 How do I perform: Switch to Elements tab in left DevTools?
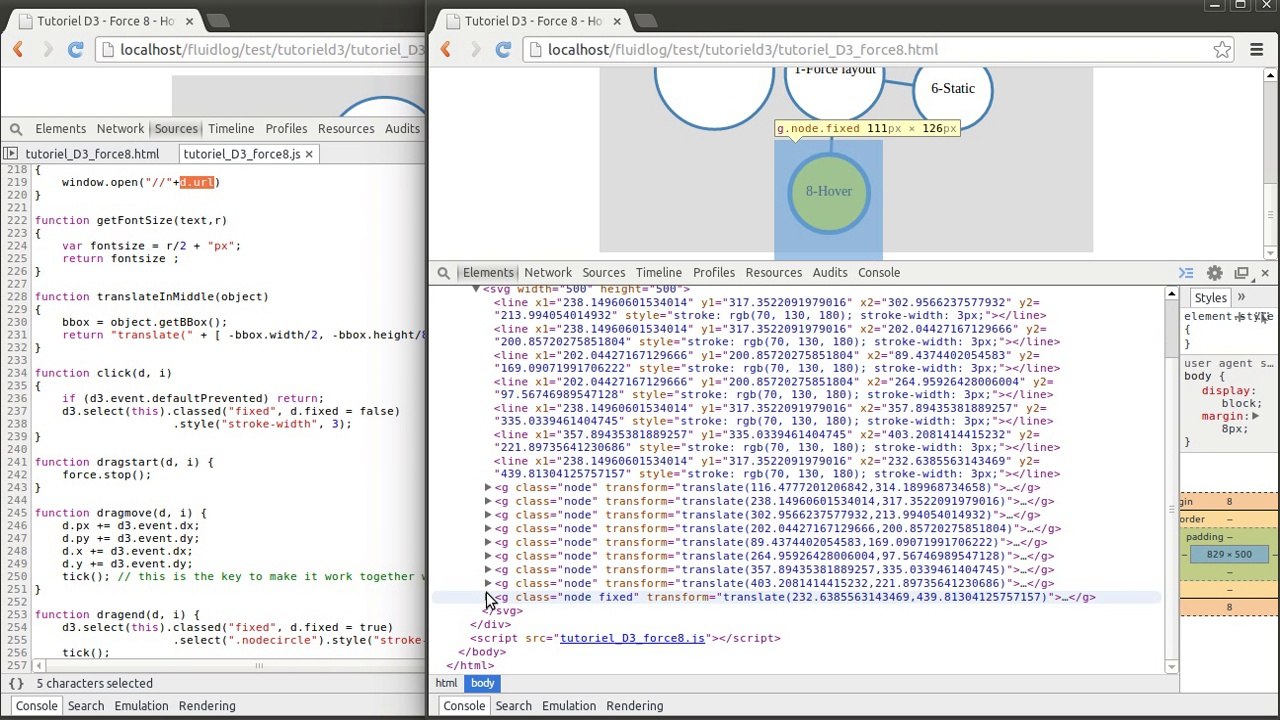coord(60,129)
